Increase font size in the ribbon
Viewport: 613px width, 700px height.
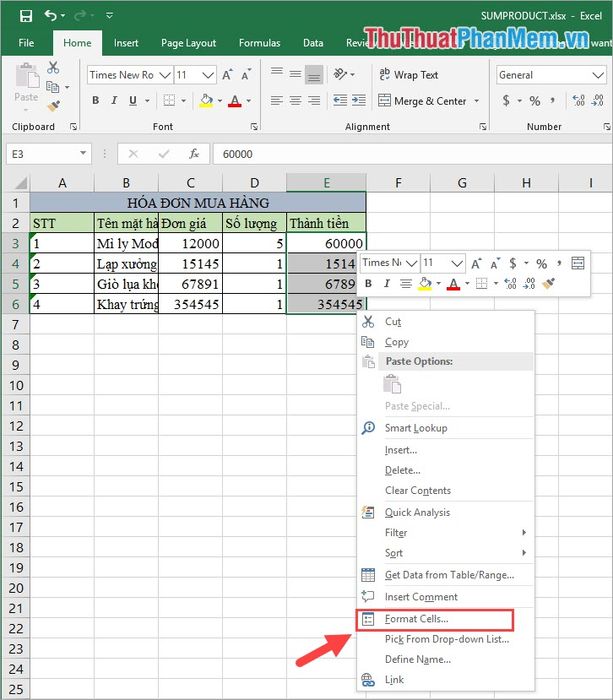[227, 75]
